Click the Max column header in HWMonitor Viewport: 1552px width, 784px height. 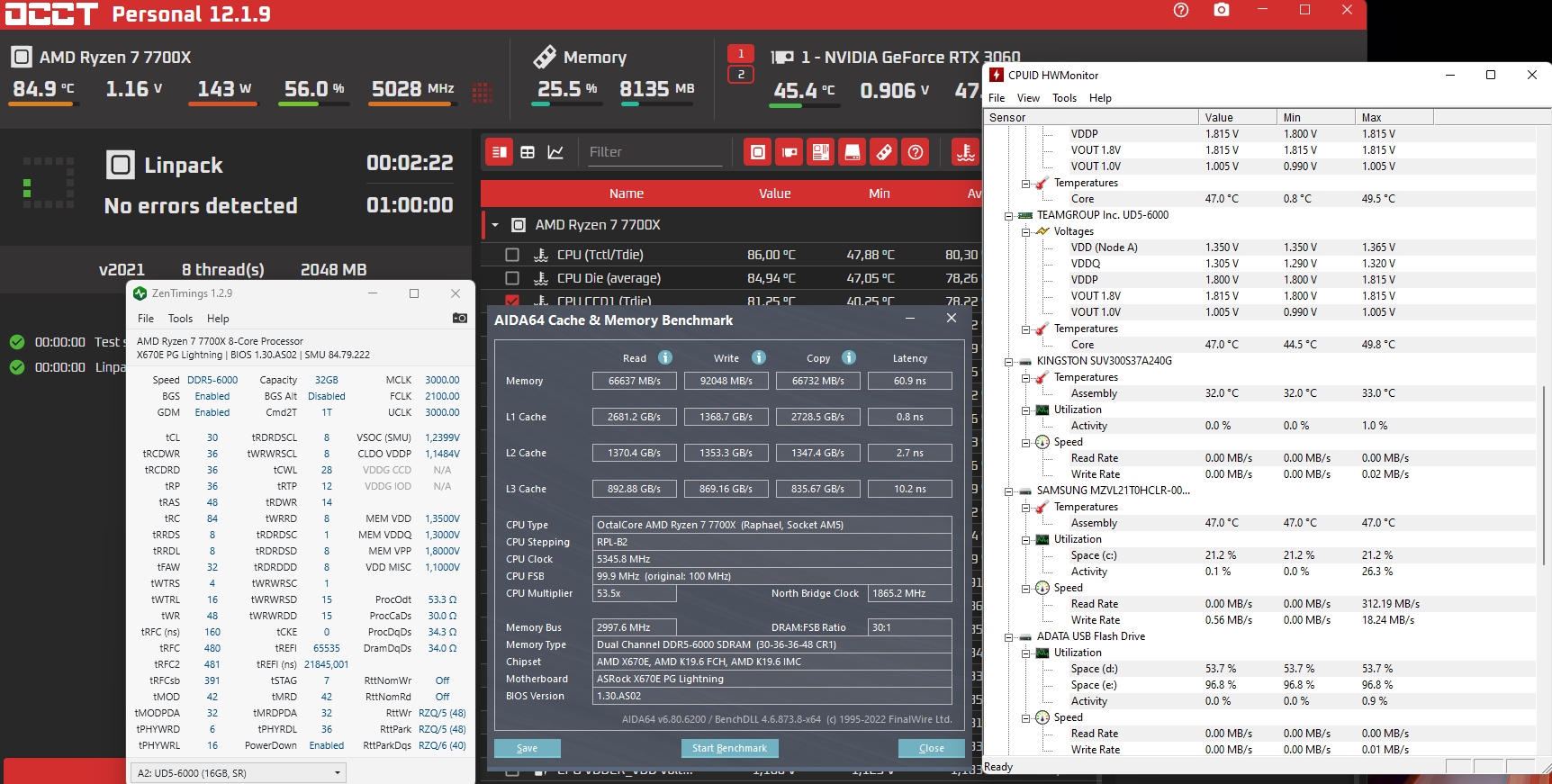pos(1394,117)
